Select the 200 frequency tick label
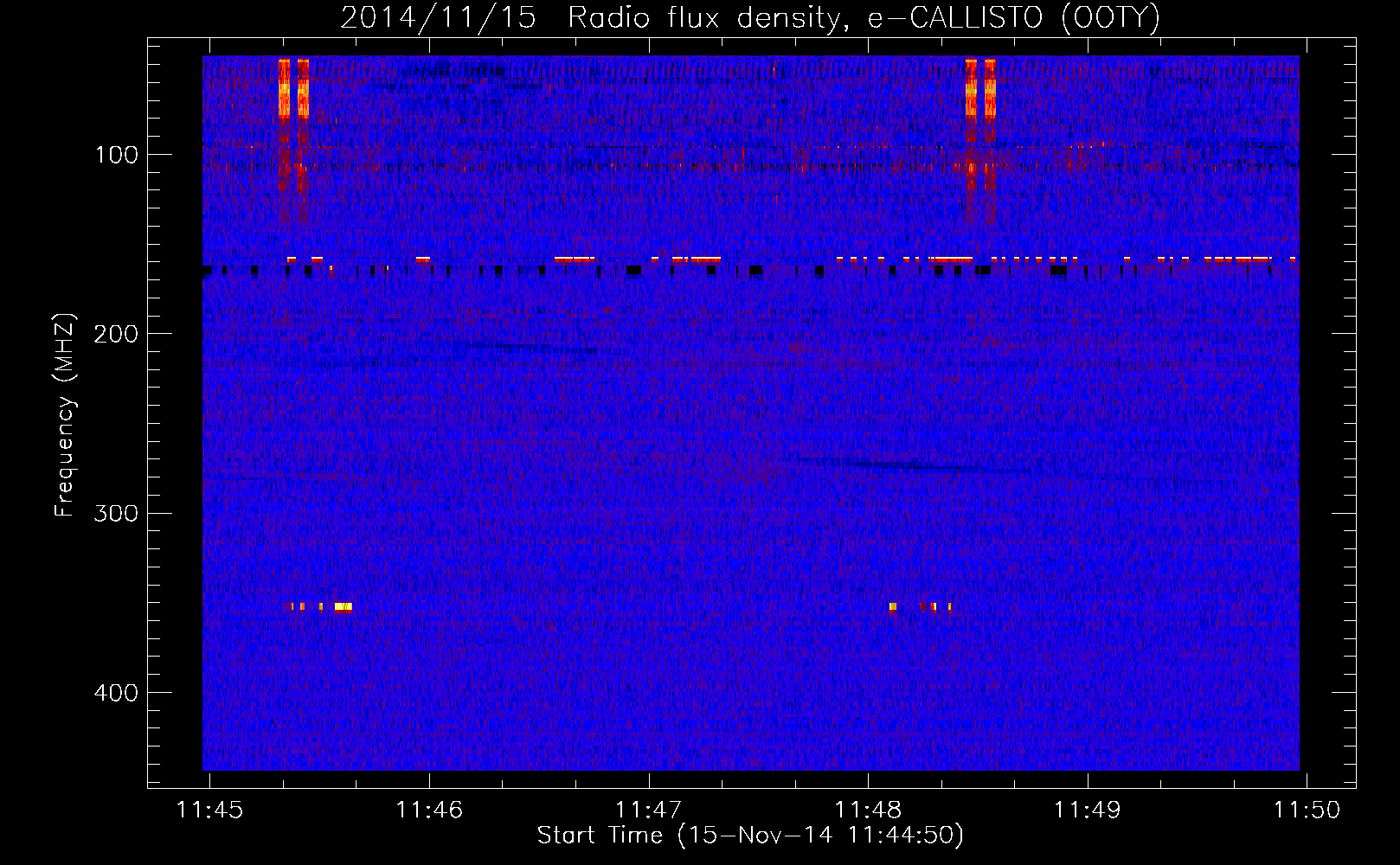This screenshot has height=865, width=1400. 117,334
